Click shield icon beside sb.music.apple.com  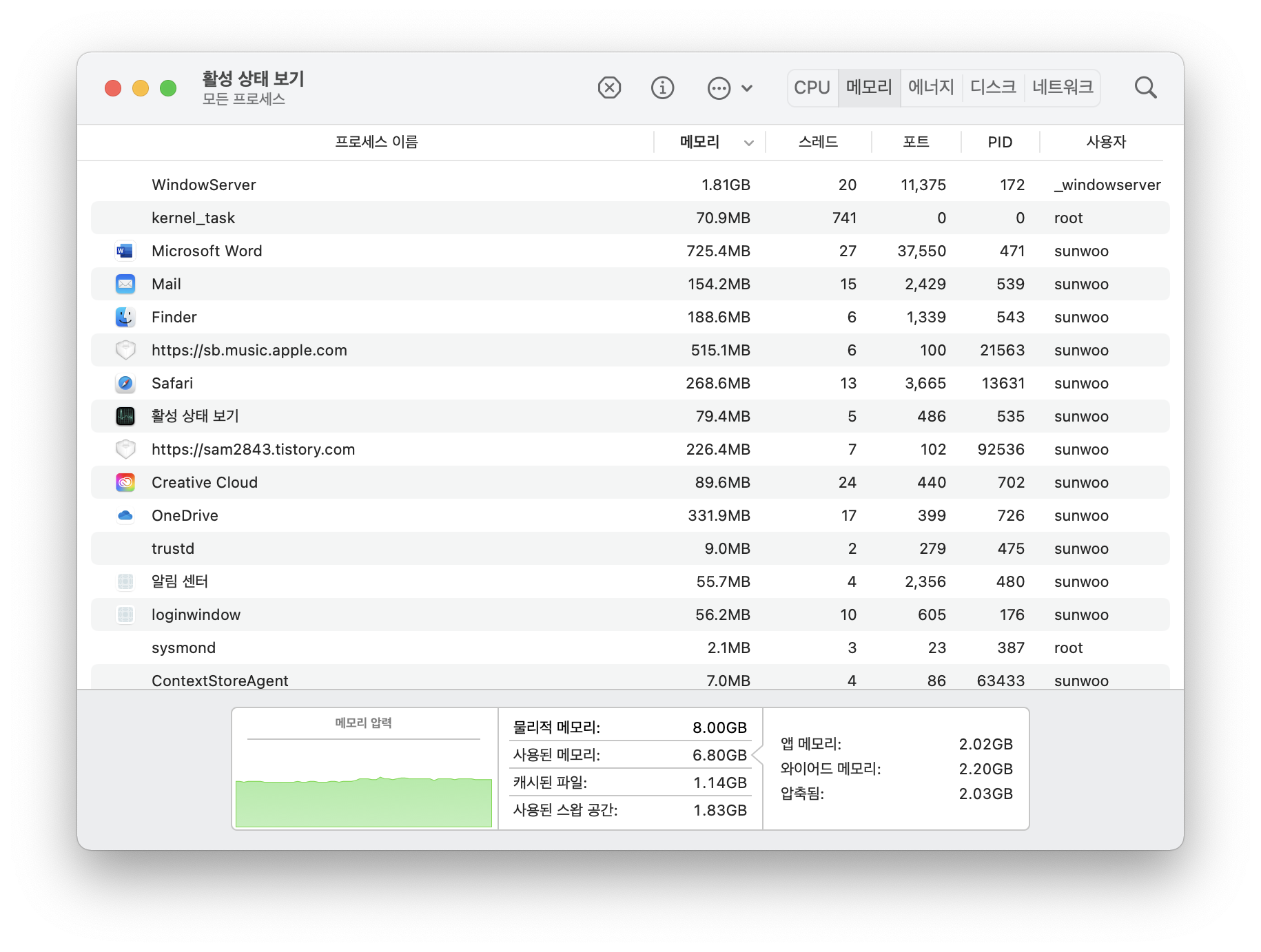pos(125,350)
